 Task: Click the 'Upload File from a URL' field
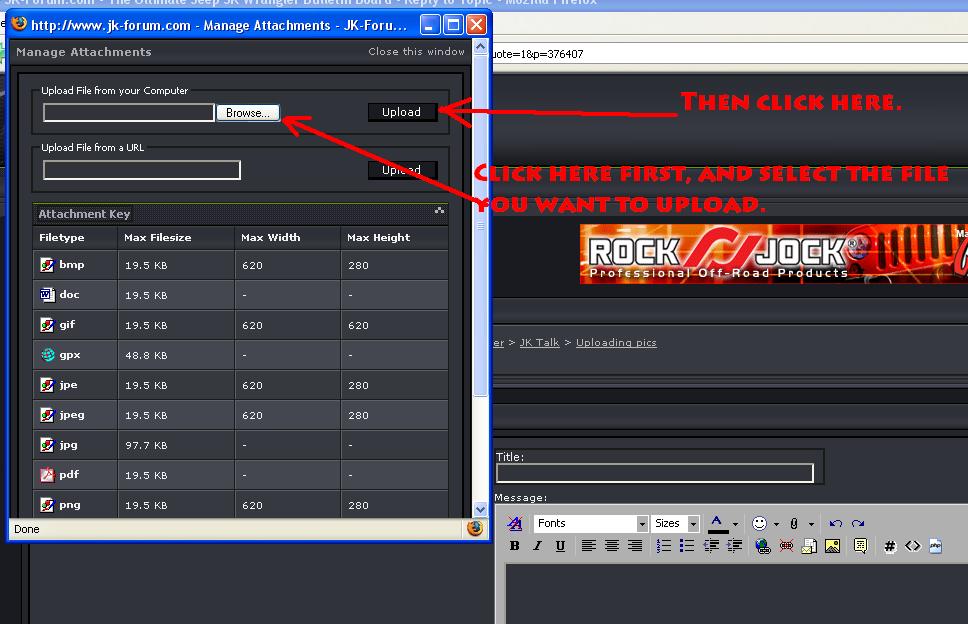(x=141, y=170)
